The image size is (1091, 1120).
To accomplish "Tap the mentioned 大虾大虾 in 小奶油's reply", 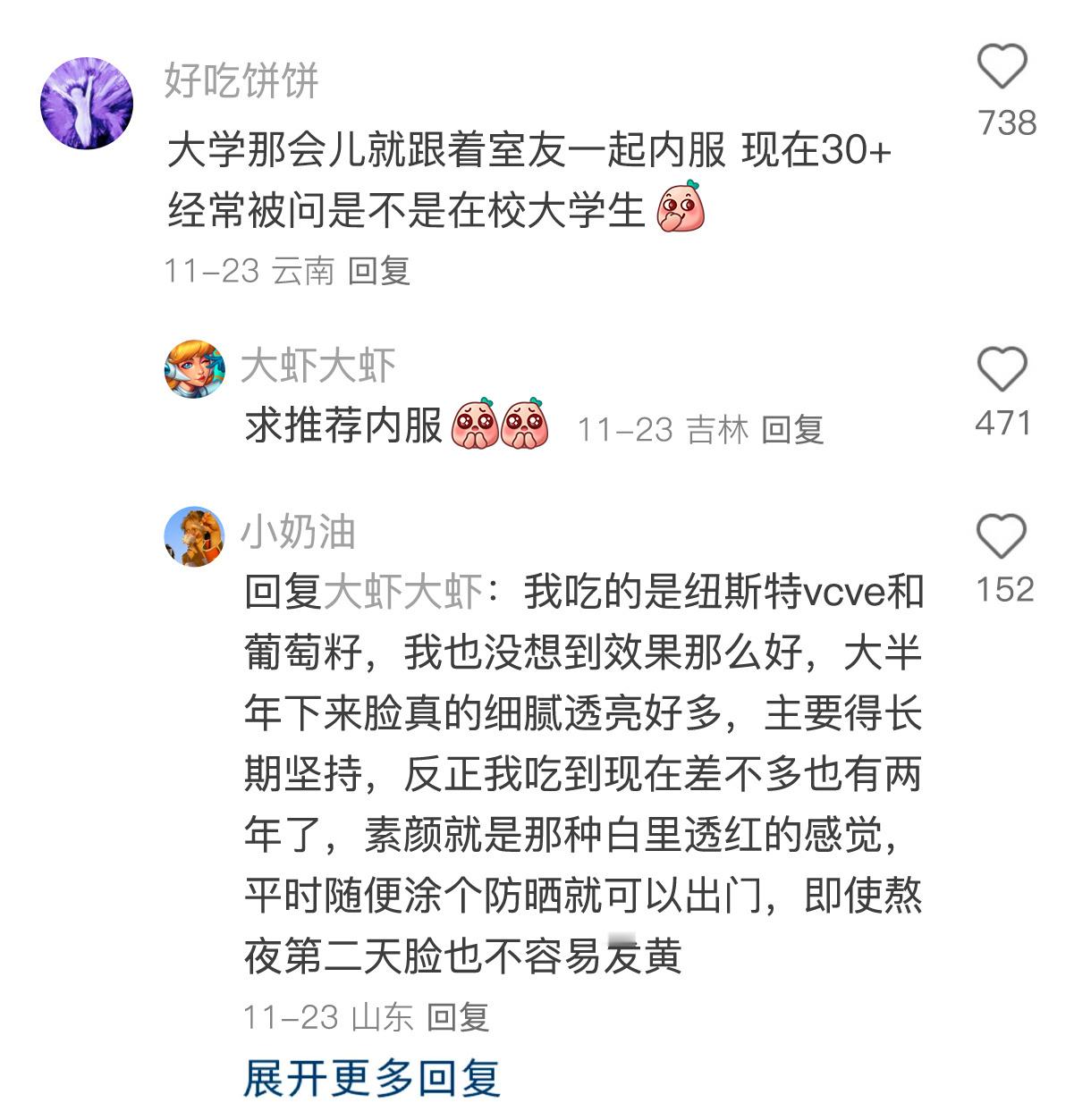I will click(402, 592).
